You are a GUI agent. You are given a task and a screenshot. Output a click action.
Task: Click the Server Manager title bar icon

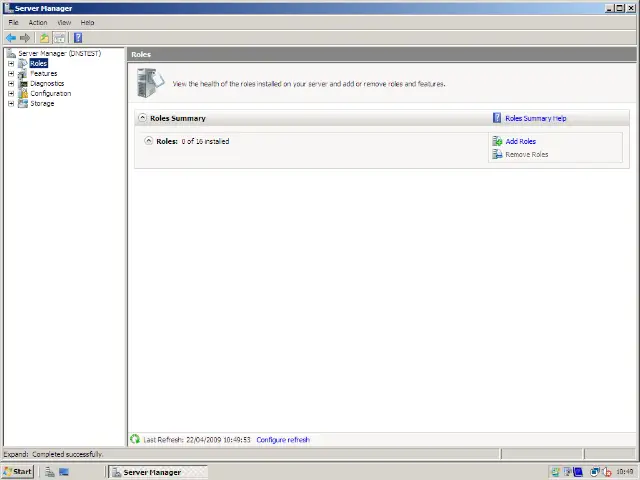click(8, 8)
